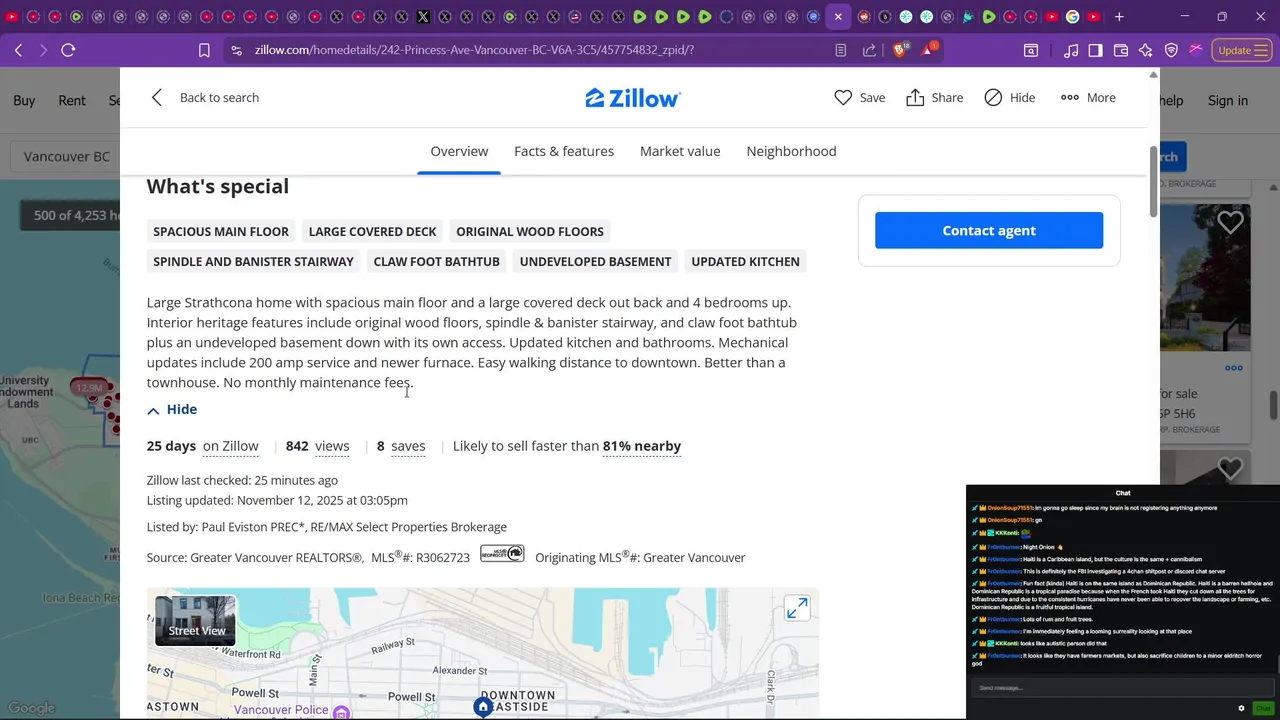Open Brave Shields lion icon
The height and width of the screenshot is (720, 1280).
point(900,49)
